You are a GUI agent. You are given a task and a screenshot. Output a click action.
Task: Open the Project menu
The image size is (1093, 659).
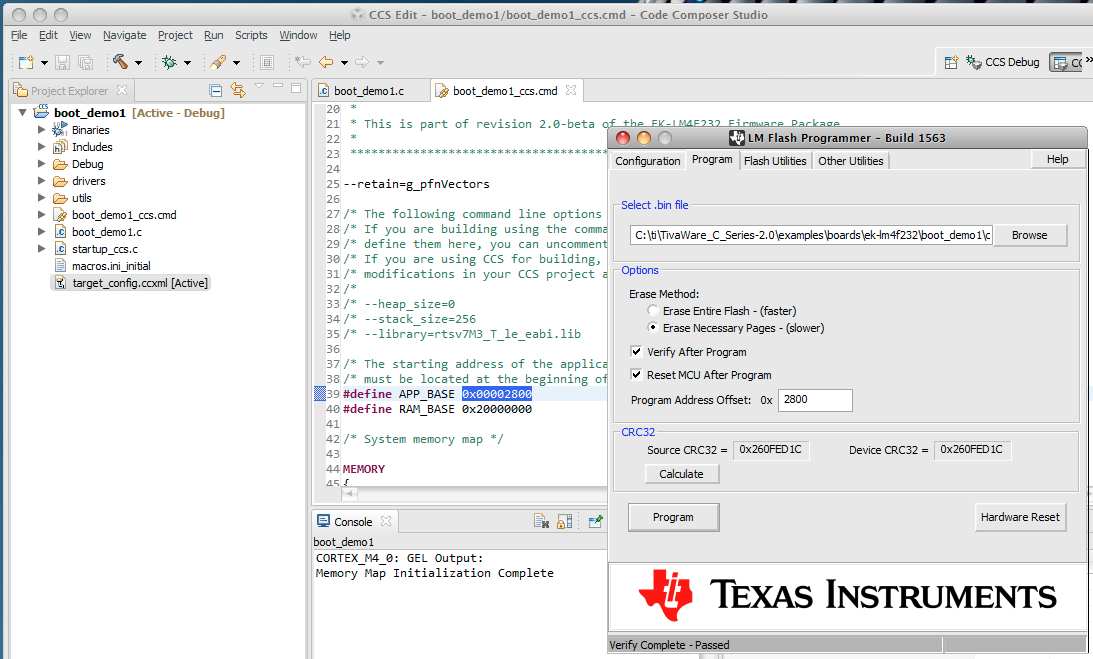175,35
